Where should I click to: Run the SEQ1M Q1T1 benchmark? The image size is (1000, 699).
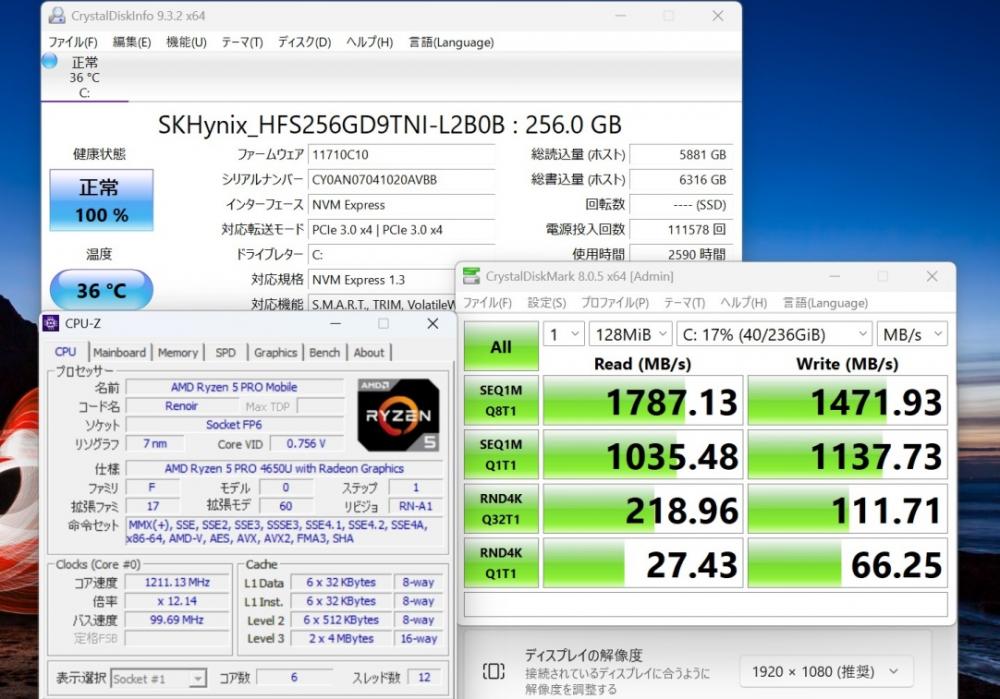tap(501, 455)
